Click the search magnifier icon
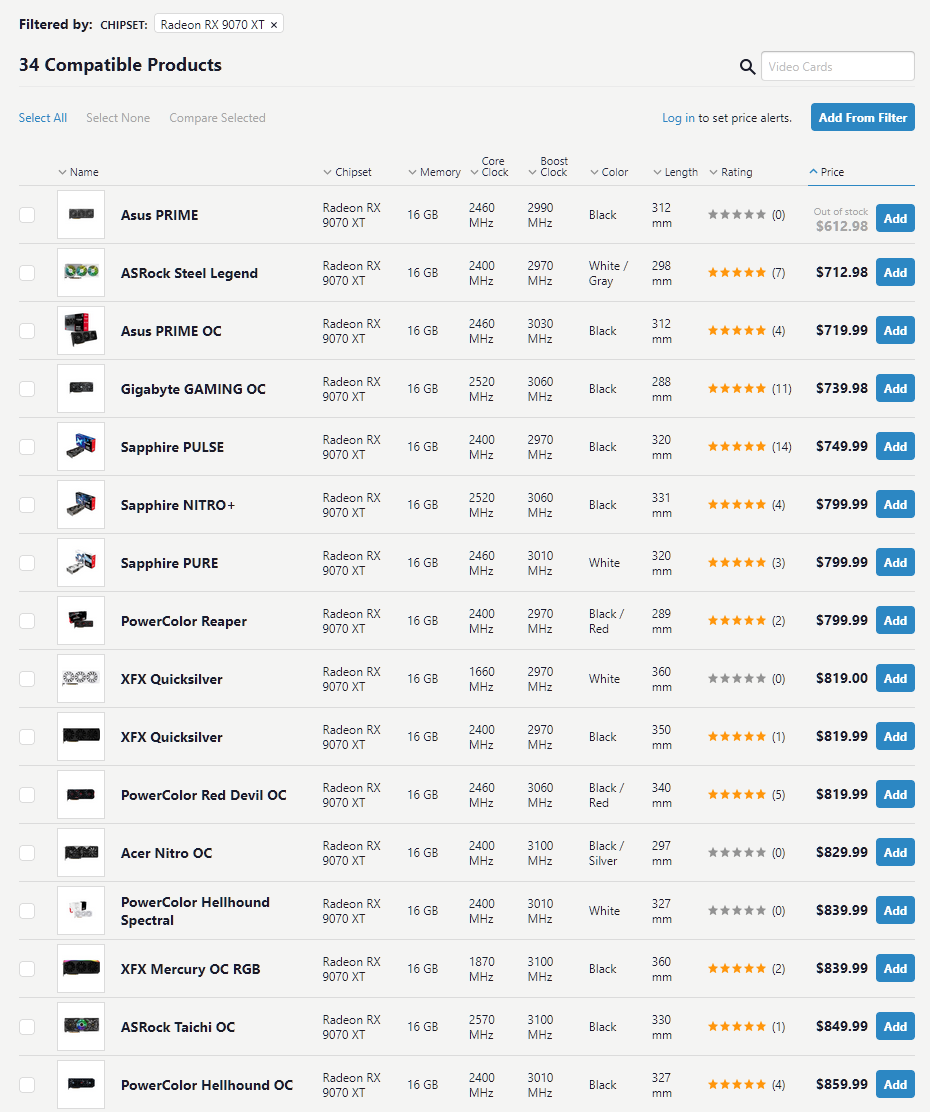Viewport: 930px width, 1112px height. 747,67
